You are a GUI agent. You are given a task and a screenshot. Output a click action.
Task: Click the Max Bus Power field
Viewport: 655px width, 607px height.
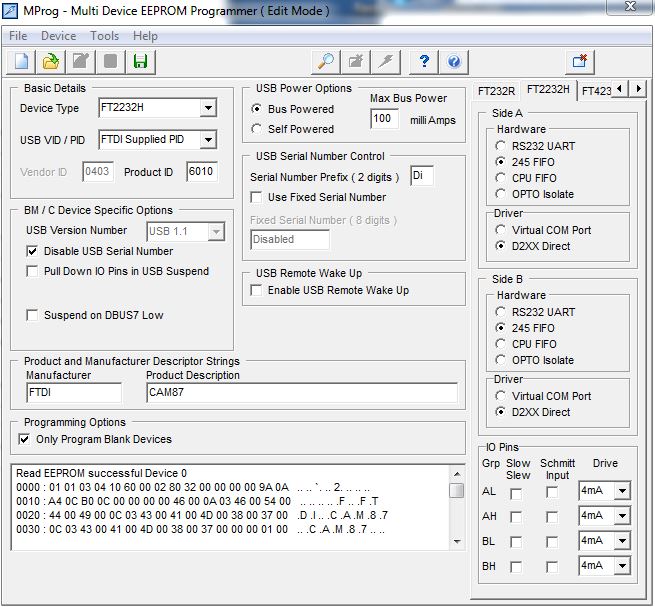(x=384, y=119)
